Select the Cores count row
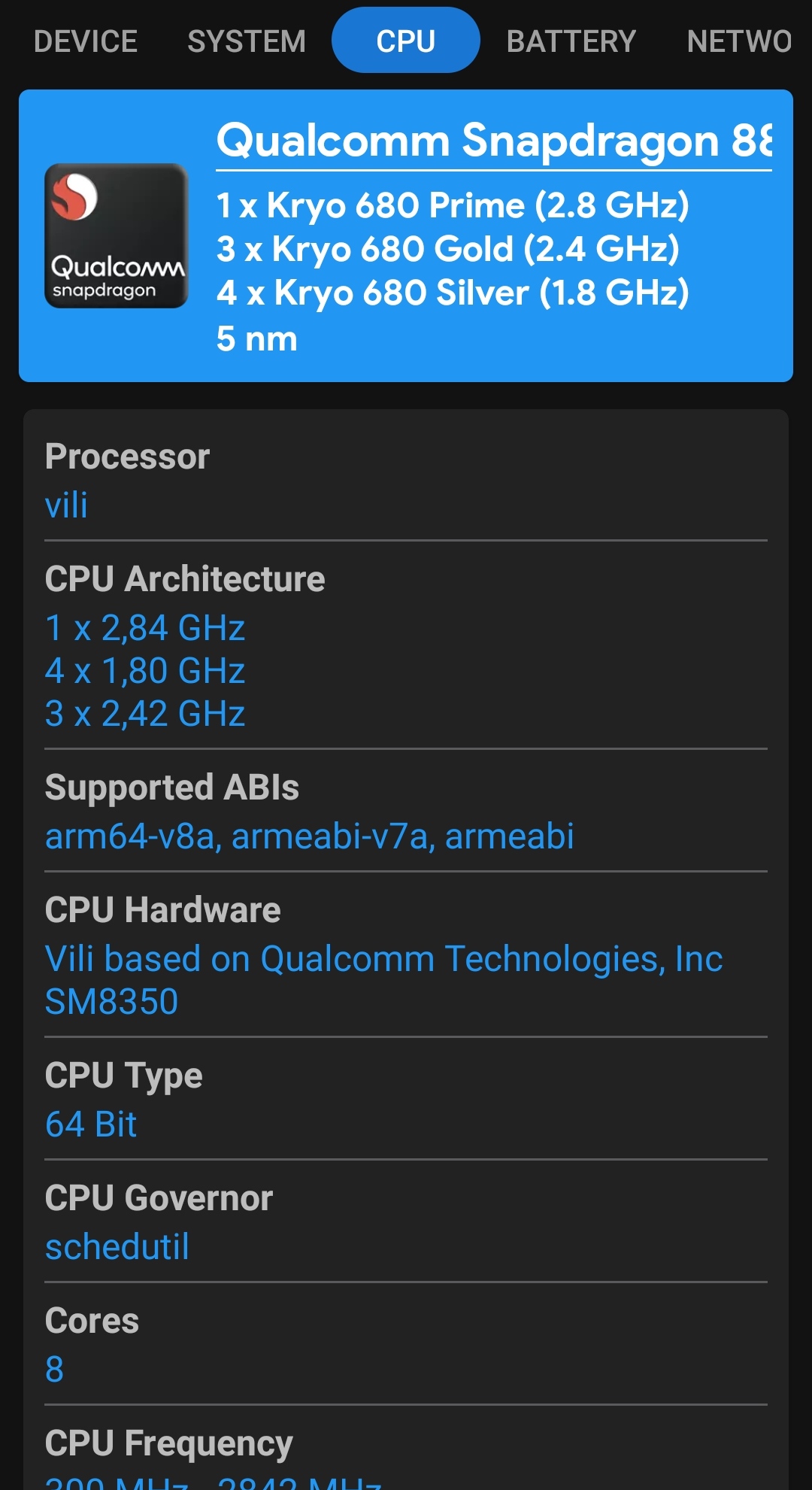Viewport: 812px width, 1490px height. pos(406,1345)
